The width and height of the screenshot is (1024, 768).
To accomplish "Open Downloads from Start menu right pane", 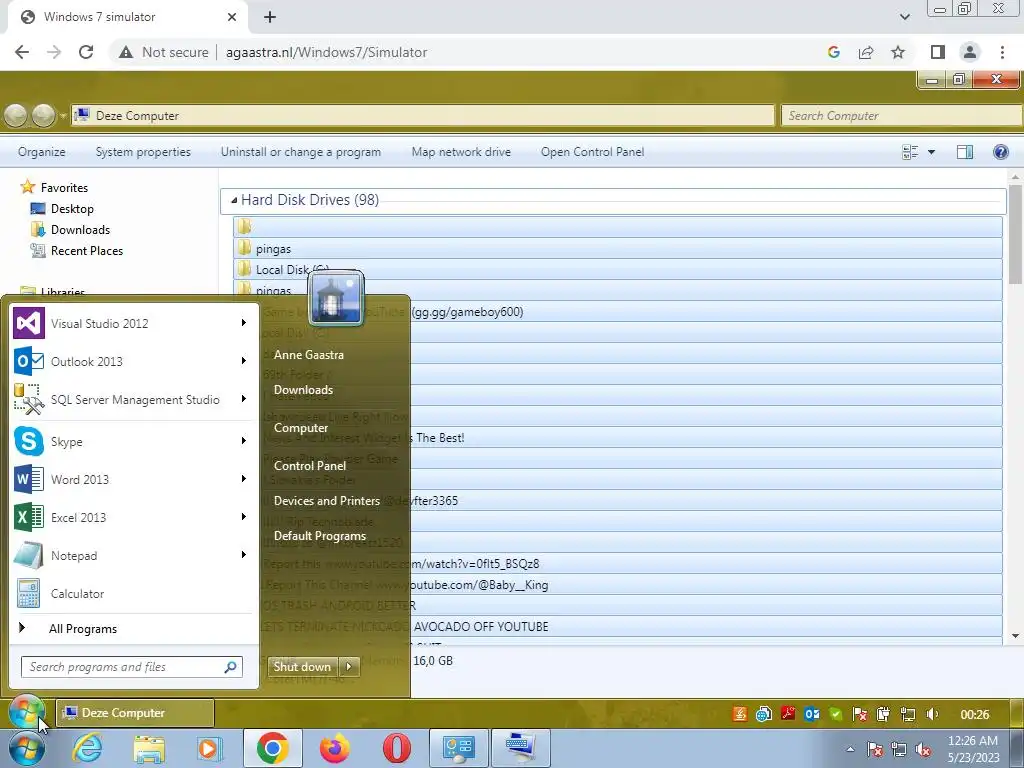I will click(x=303, y=390).
